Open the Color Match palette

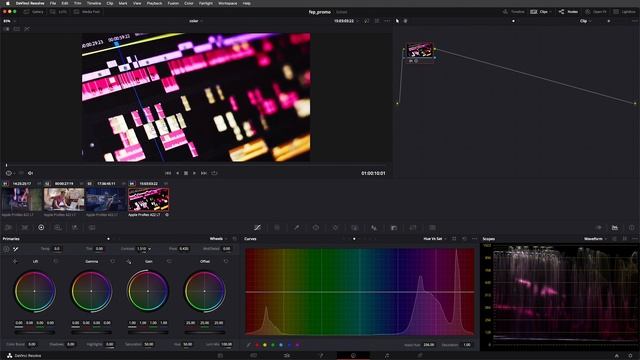(x=24, y=227)
